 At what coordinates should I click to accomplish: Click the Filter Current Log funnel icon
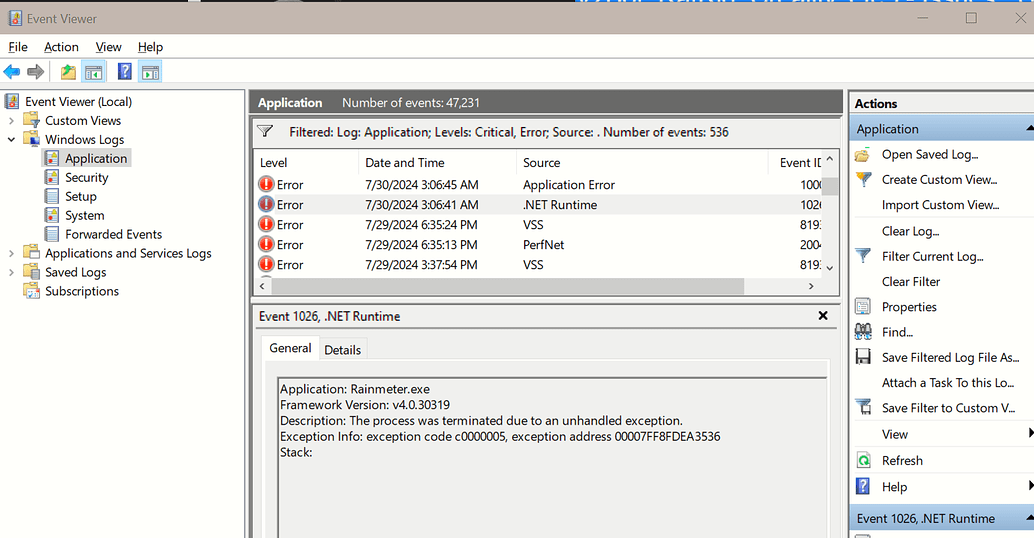[863, 256]
